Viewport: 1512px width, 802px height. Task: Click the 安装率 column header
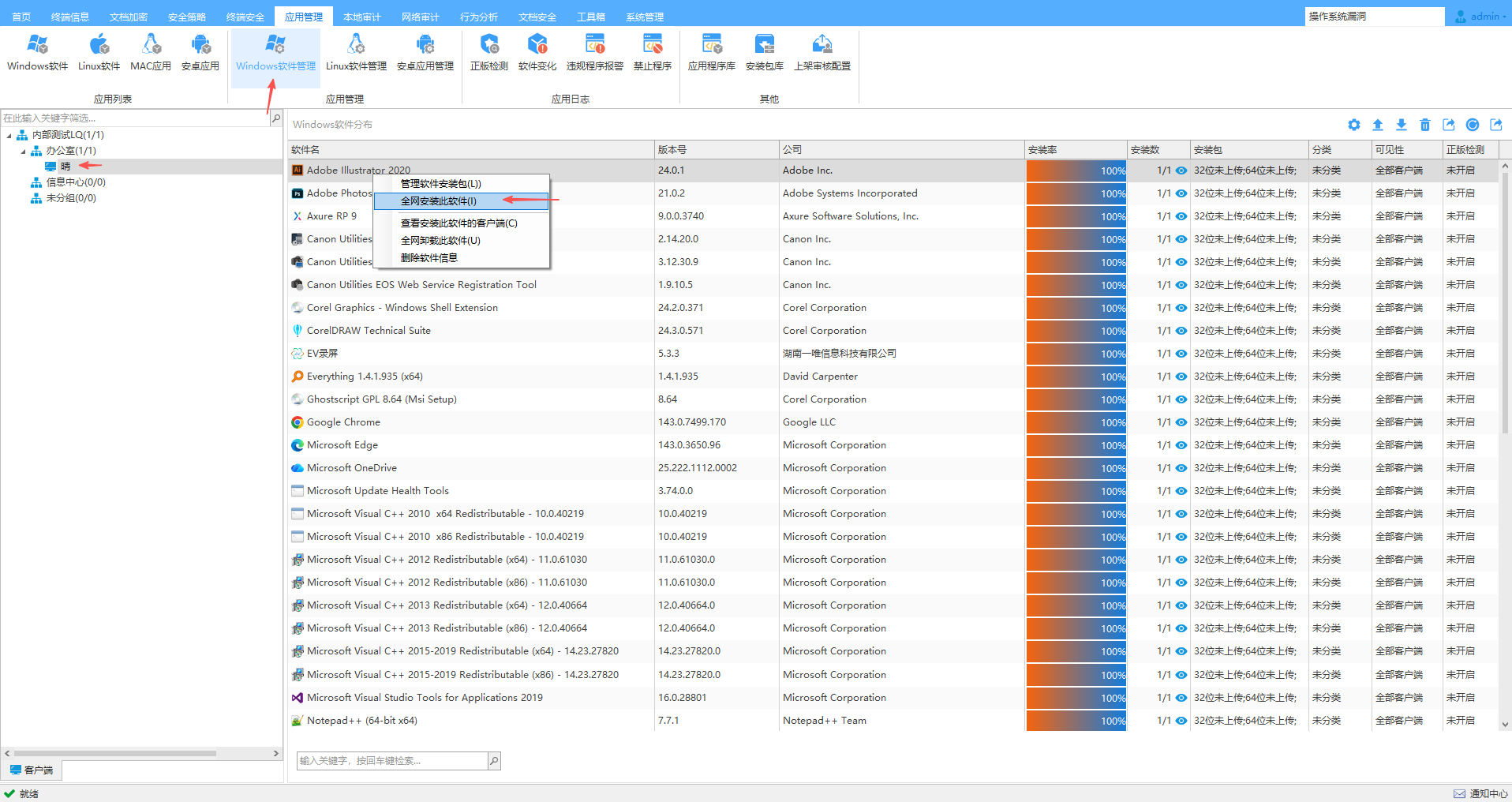[x=1075, y=149]
